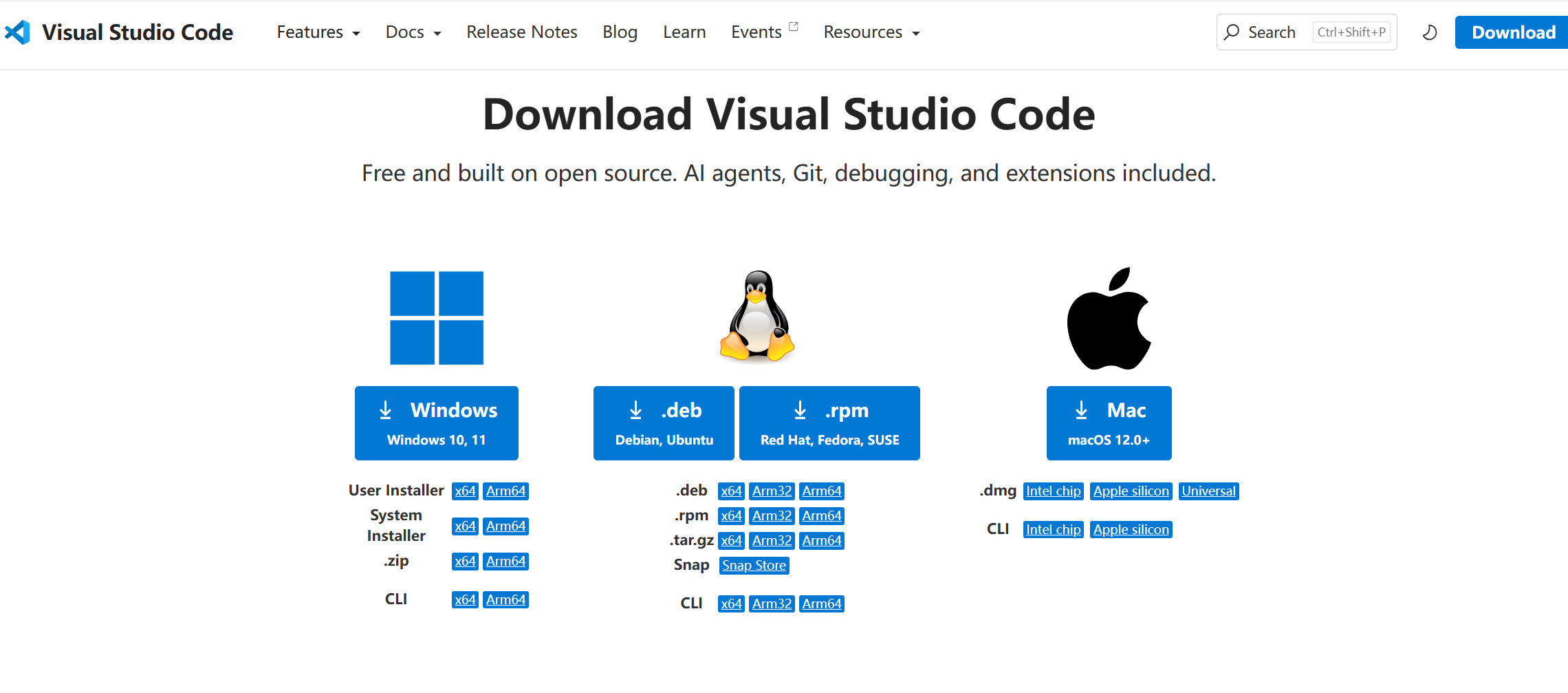Select x64 for Linux CLI row
Viewport: 1568px width, 693px height.
pos(731,604)
